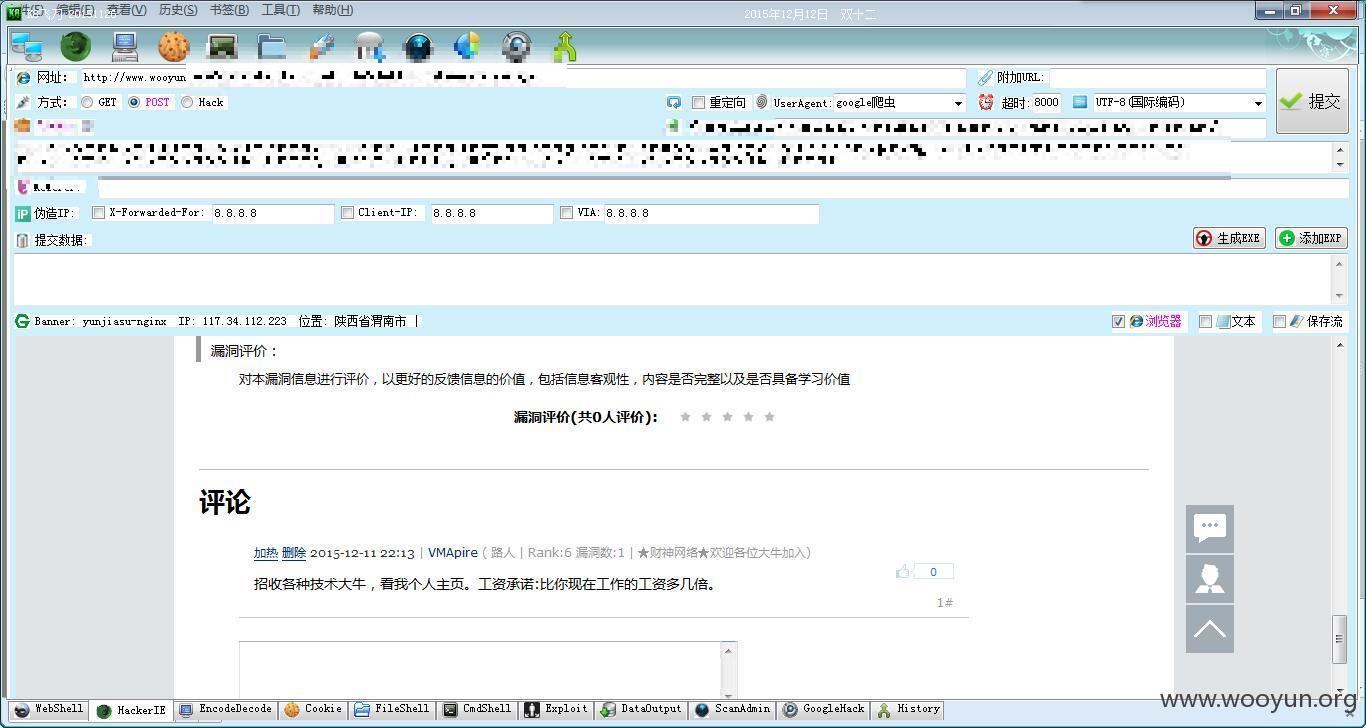Image resolution: width=1366 pixels, height=728 pixels.
Task: Open the 帮助(H) menu
Action: tap(332, 10)
